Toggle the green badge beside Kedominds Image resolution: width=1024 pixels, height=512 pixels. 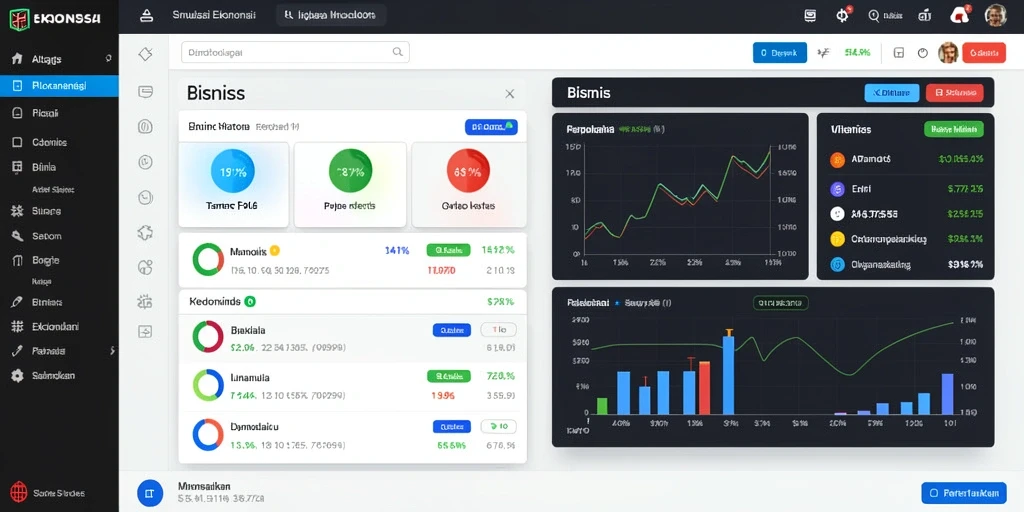click(249, 302)
